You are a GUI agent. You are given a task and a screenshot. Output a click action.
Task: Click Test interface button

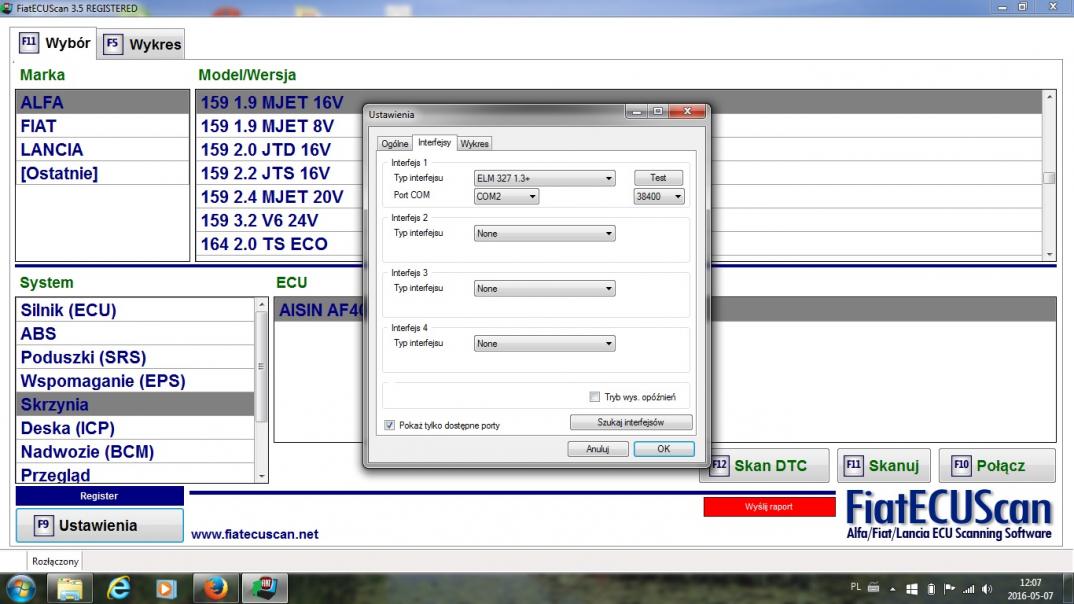(658, 178)
